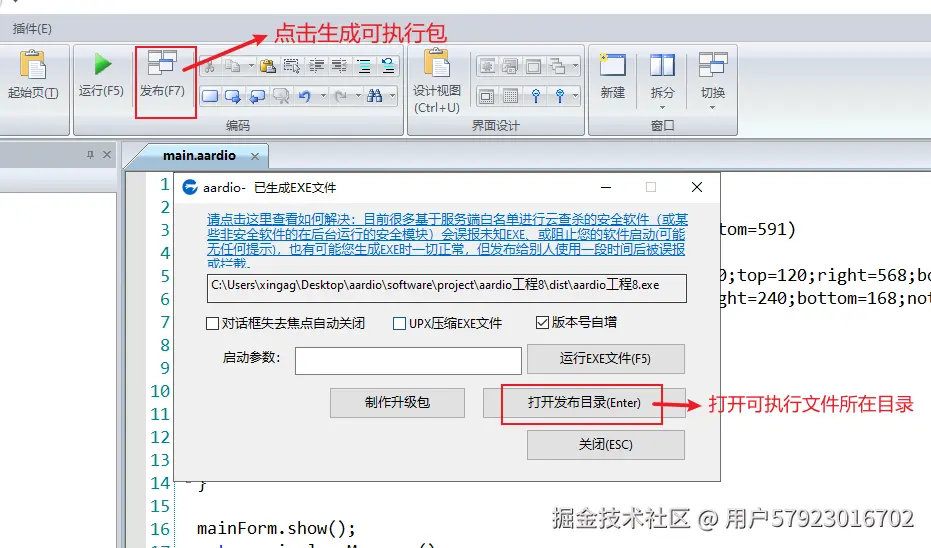Viewport: 931px width, 548px height.
Task: Click the plain blue rectangle bookmark icon
Action: 210,96
